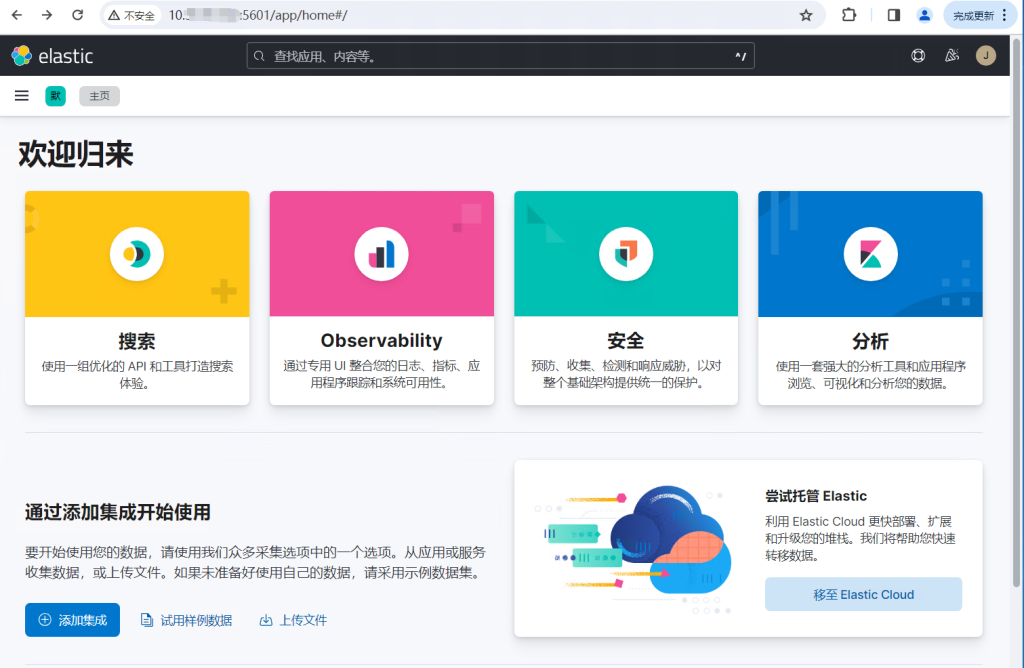Click the search field 查找应用、内容等
Image resolution: width=1024 pixels, height=668 pixels.
pos(500,56)
